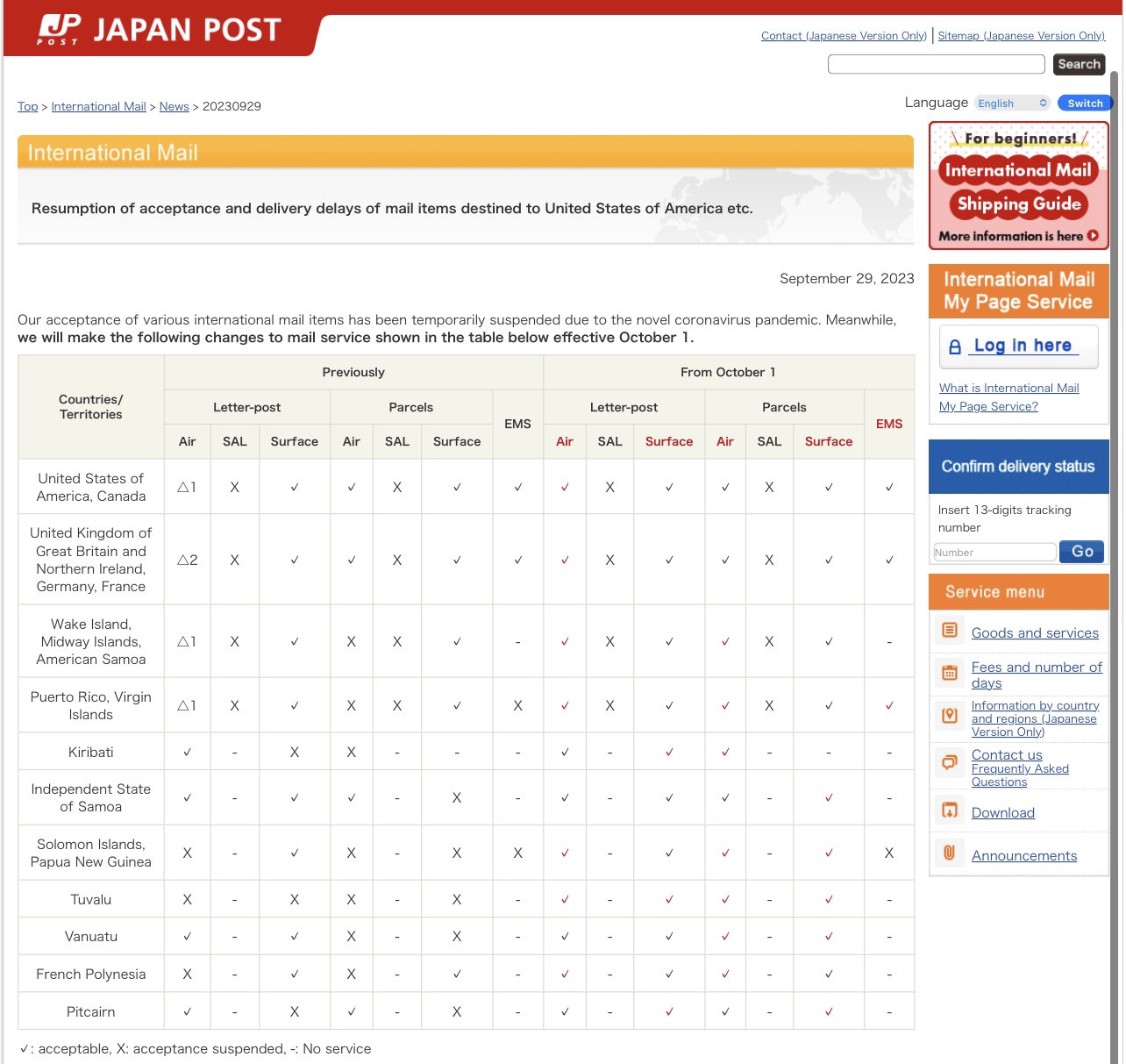The height and width of the screenshot is (1064, 1126).
Task: Click the 'French Polynesia' row label
Action: point(90,974)
